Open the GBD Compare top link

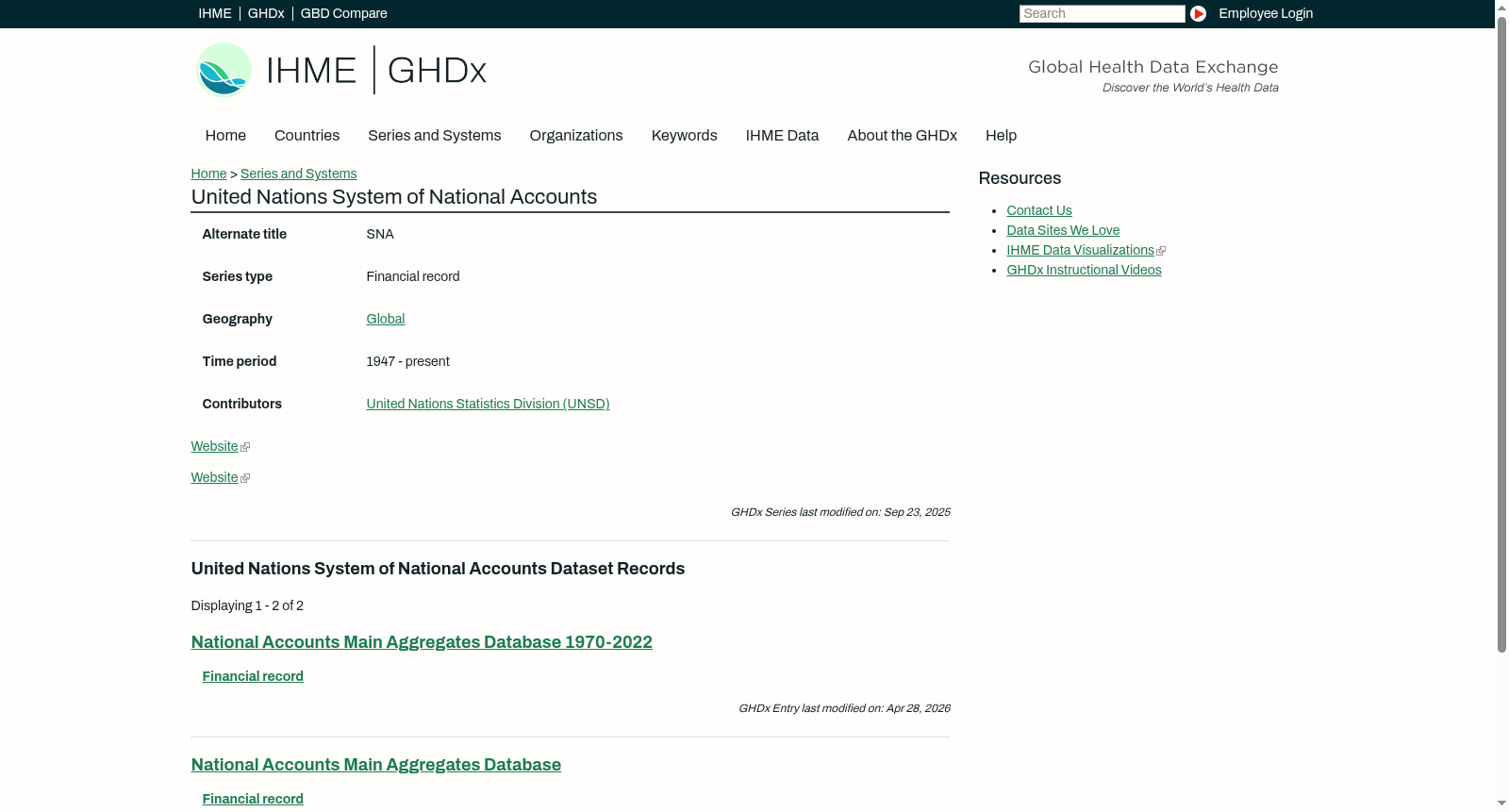pyautogui.click(x=343, y=13)
